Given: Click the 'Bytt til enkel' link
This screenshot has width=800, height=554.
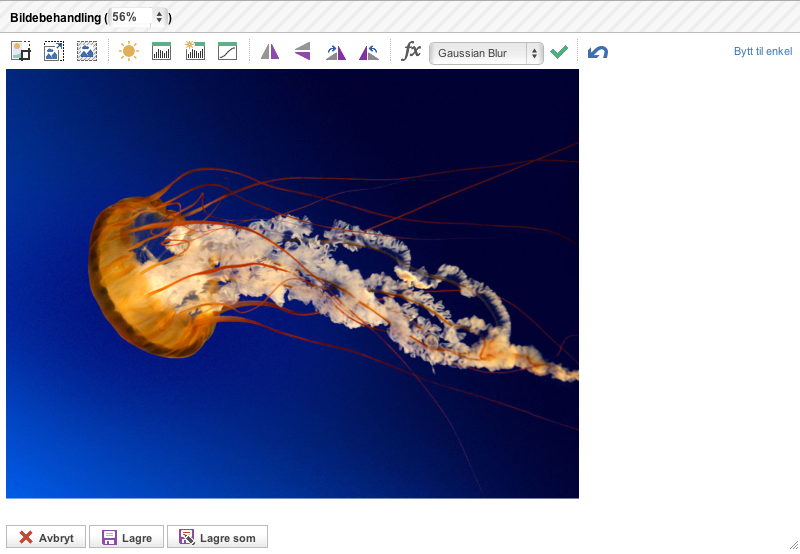Looking at the screenshot, I should 762,52.
